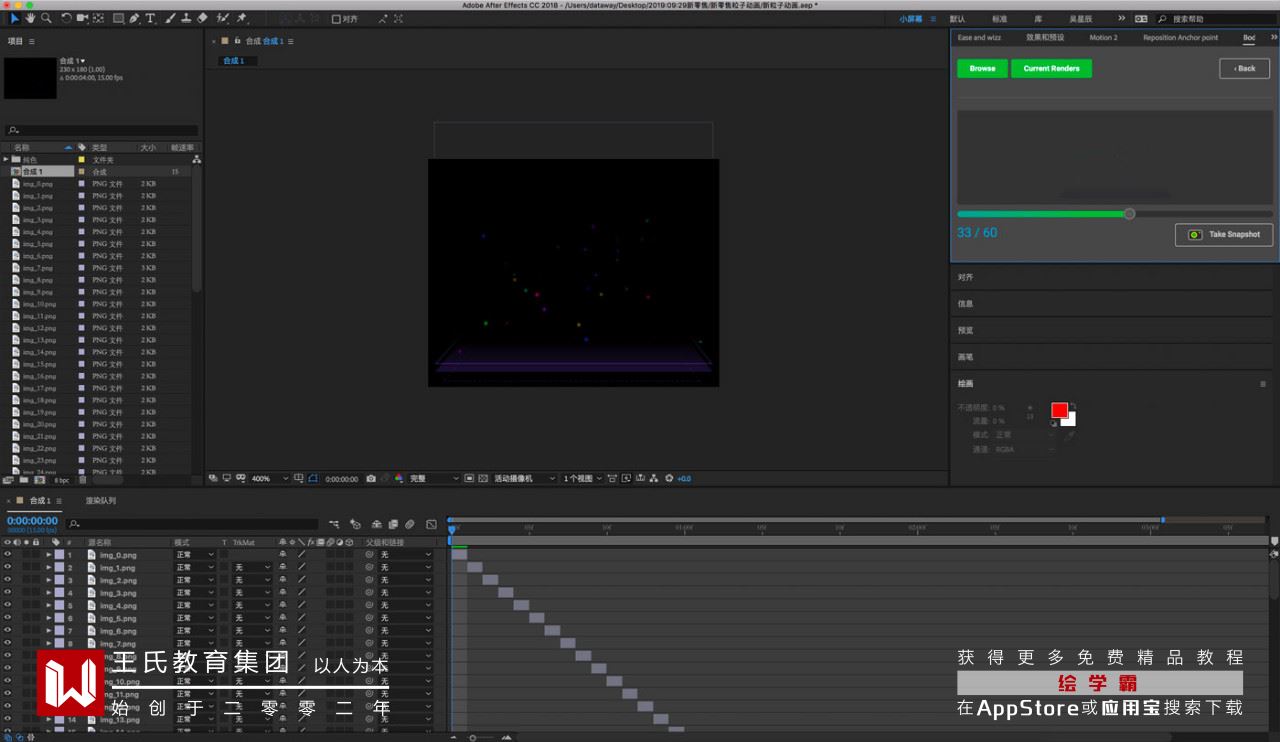Open the 400% magnification dropdown
The width and height of the screenshot is (1280, 742).
[270, 479]
